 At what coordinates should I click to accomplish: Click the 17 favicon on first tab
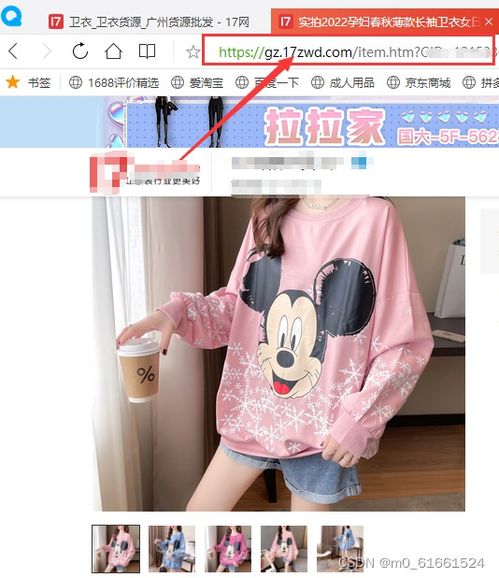pos(56,22)
